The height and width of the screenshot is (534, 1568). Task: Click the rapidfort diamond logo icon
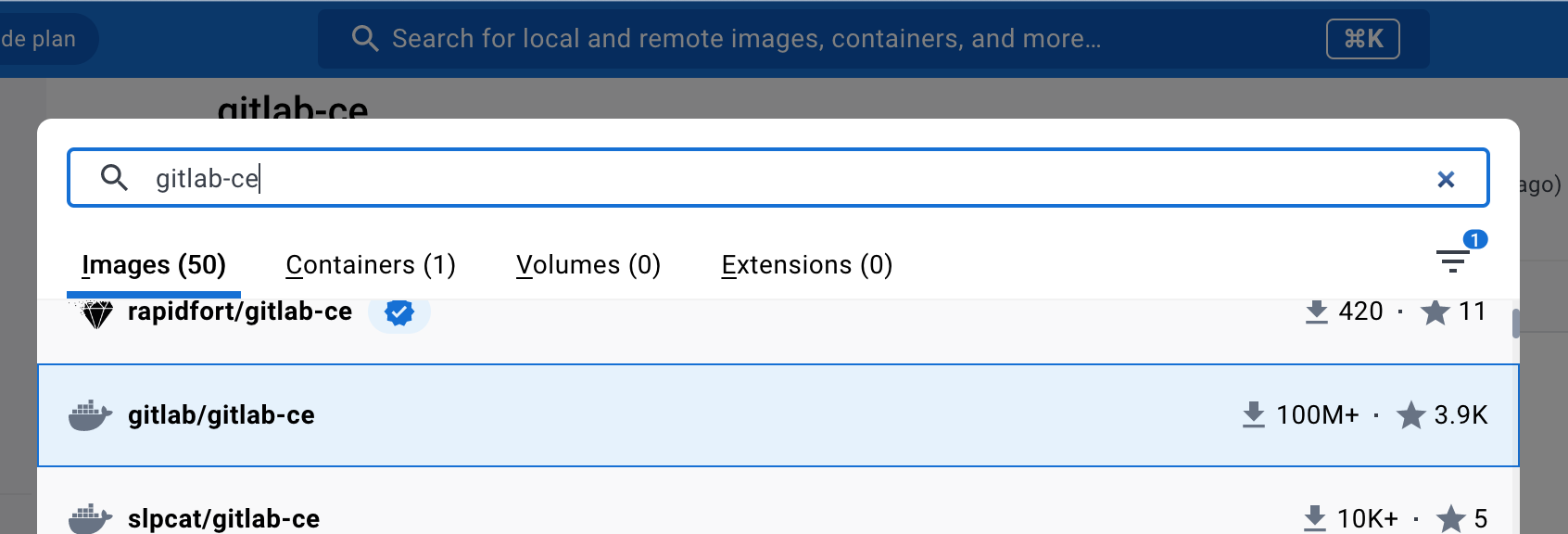96,313
